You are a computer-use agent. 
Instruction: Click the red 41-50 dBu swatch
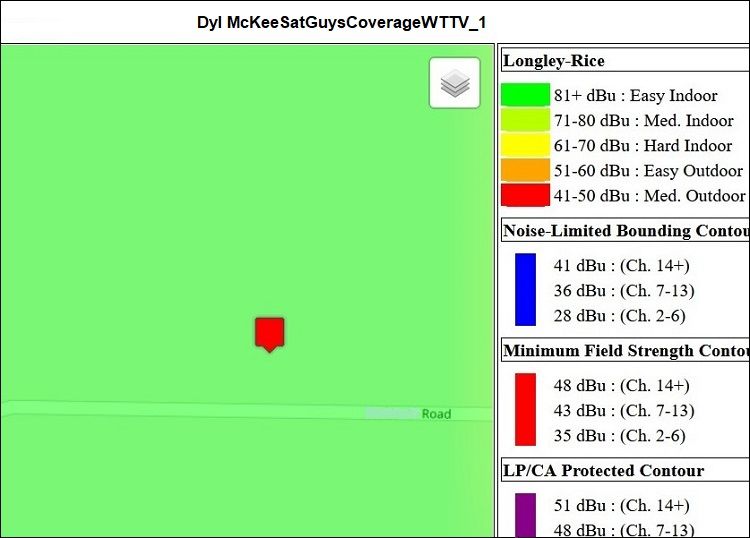point(525,196)
